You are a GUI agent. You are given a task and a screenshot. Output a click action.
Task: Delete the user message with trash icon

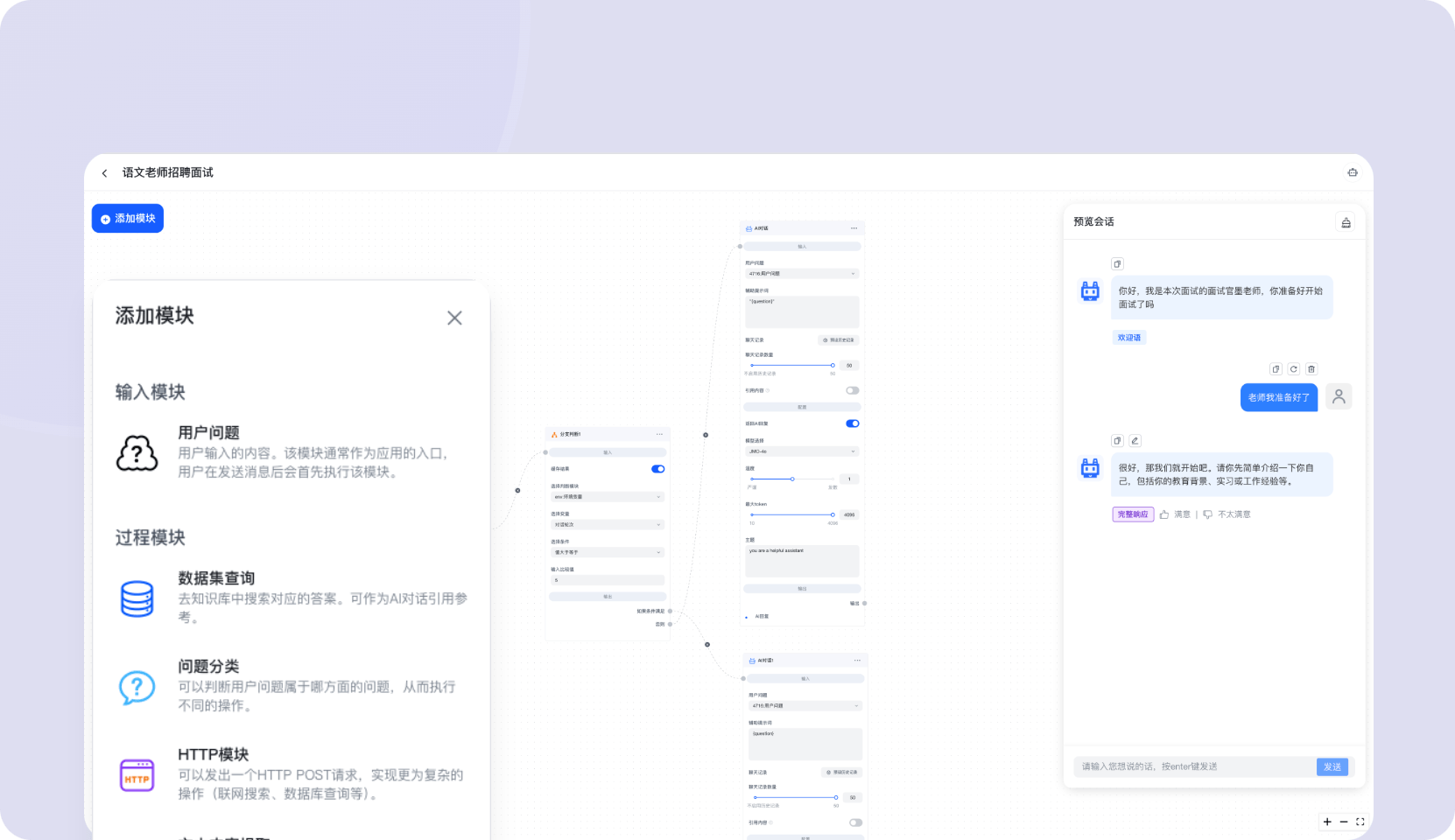point(1311,368)
